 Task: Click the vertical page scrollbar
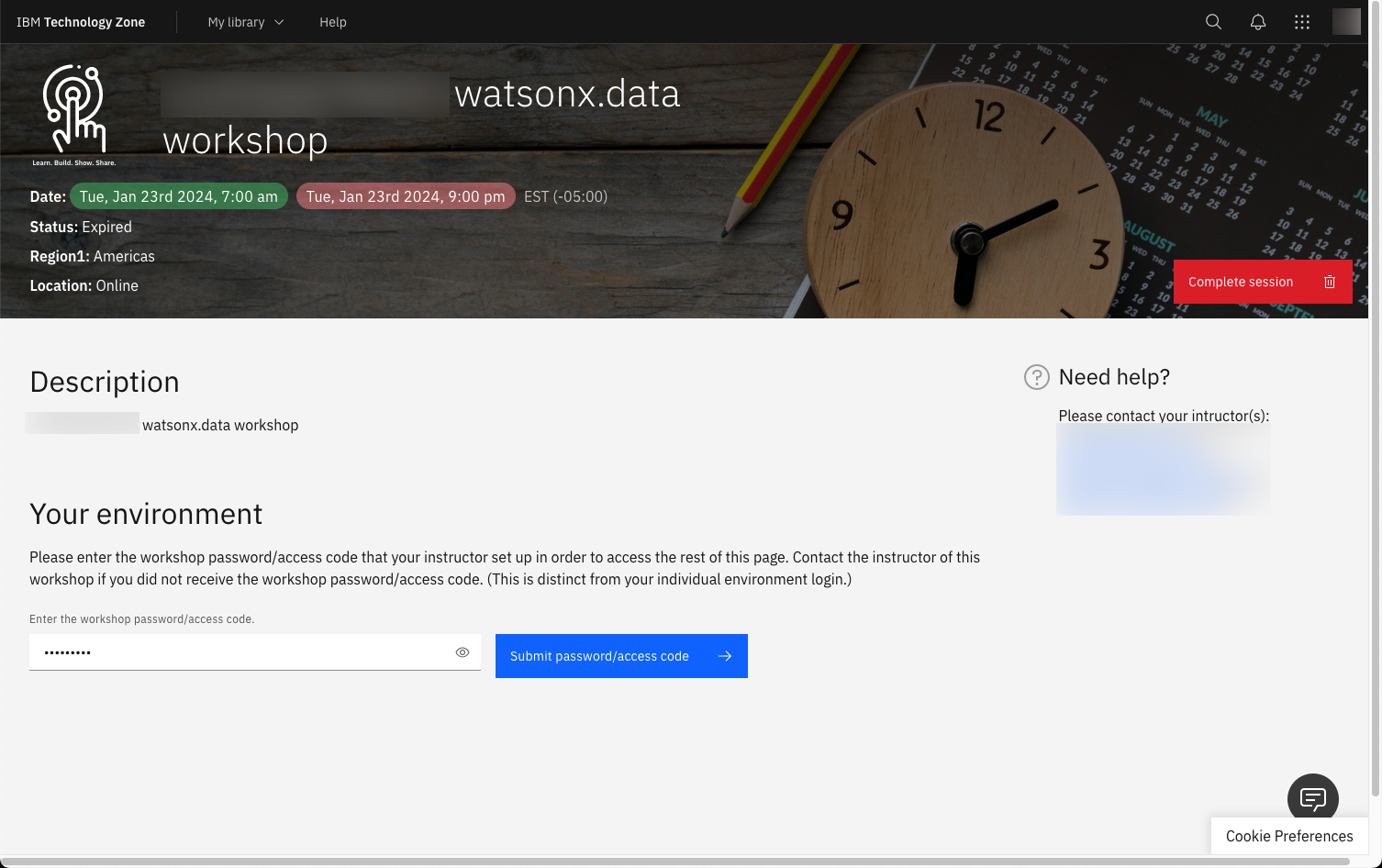pyautogui.click(x=1375, y=398)
